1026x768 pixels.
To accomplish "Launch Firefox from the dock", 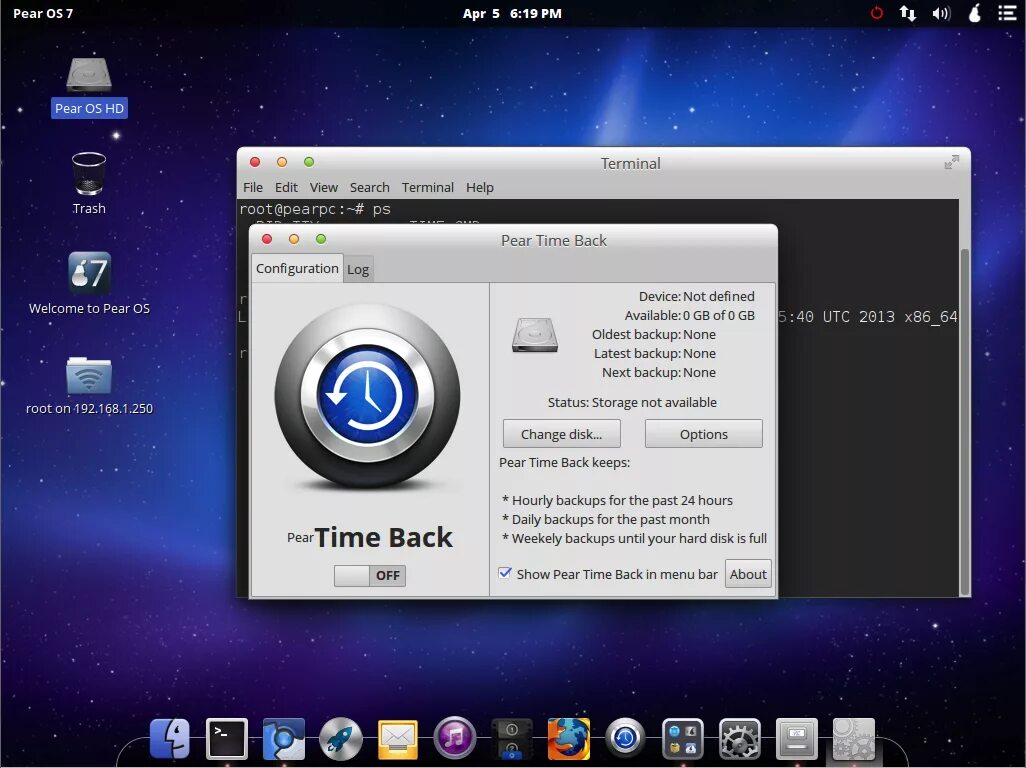I will coord(569,739).
